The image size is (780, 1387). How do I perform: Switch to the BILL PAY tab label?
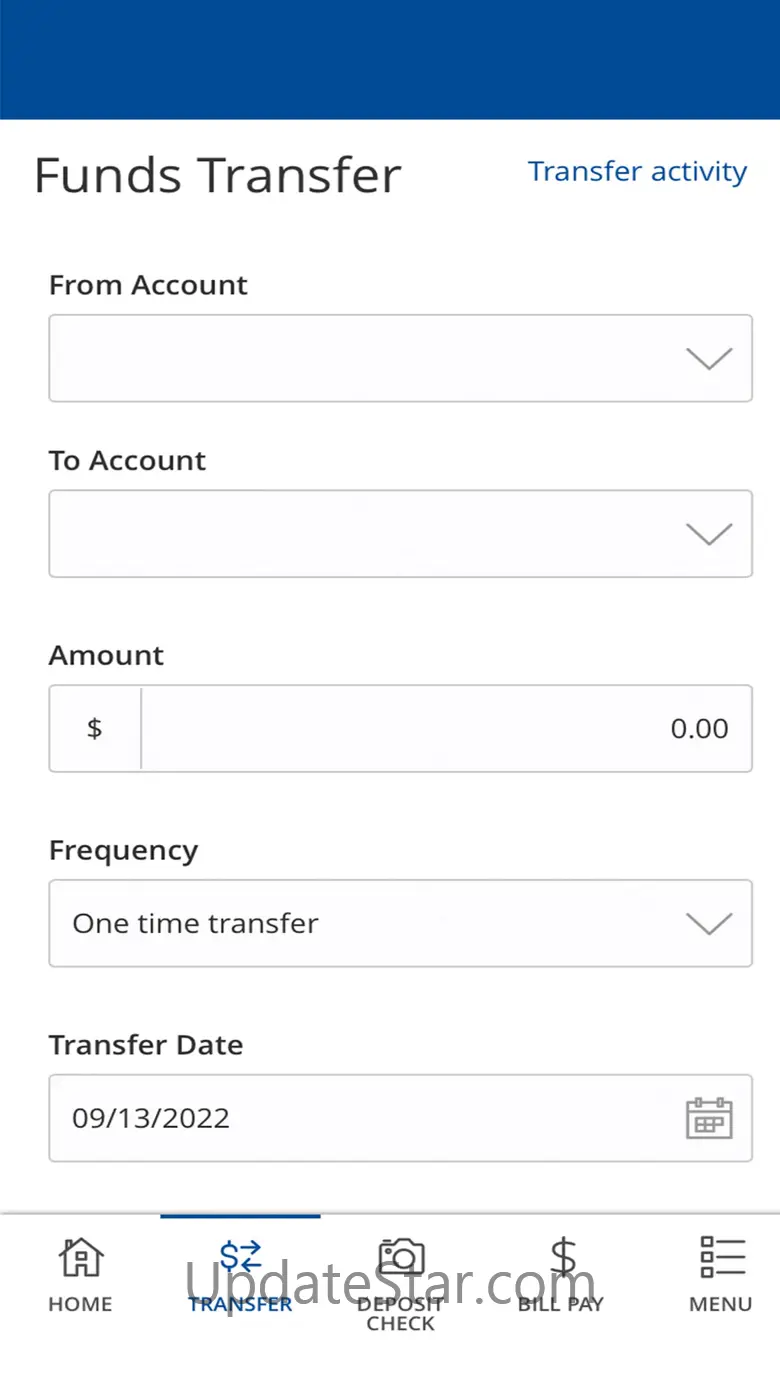pyautogui.click(x=561, y=1304)
